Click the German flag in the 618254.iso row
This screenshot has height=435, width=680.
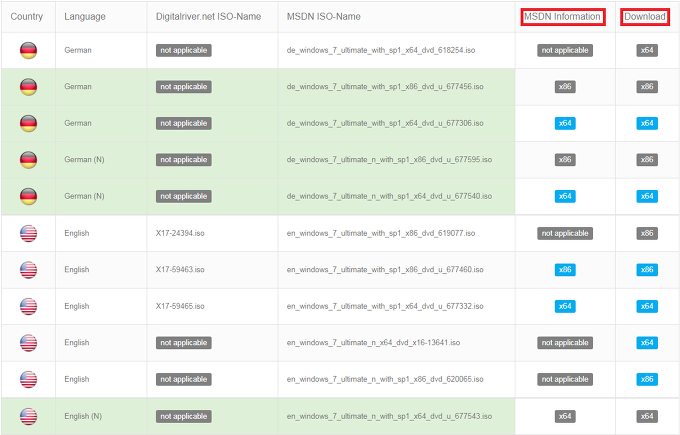28,50
